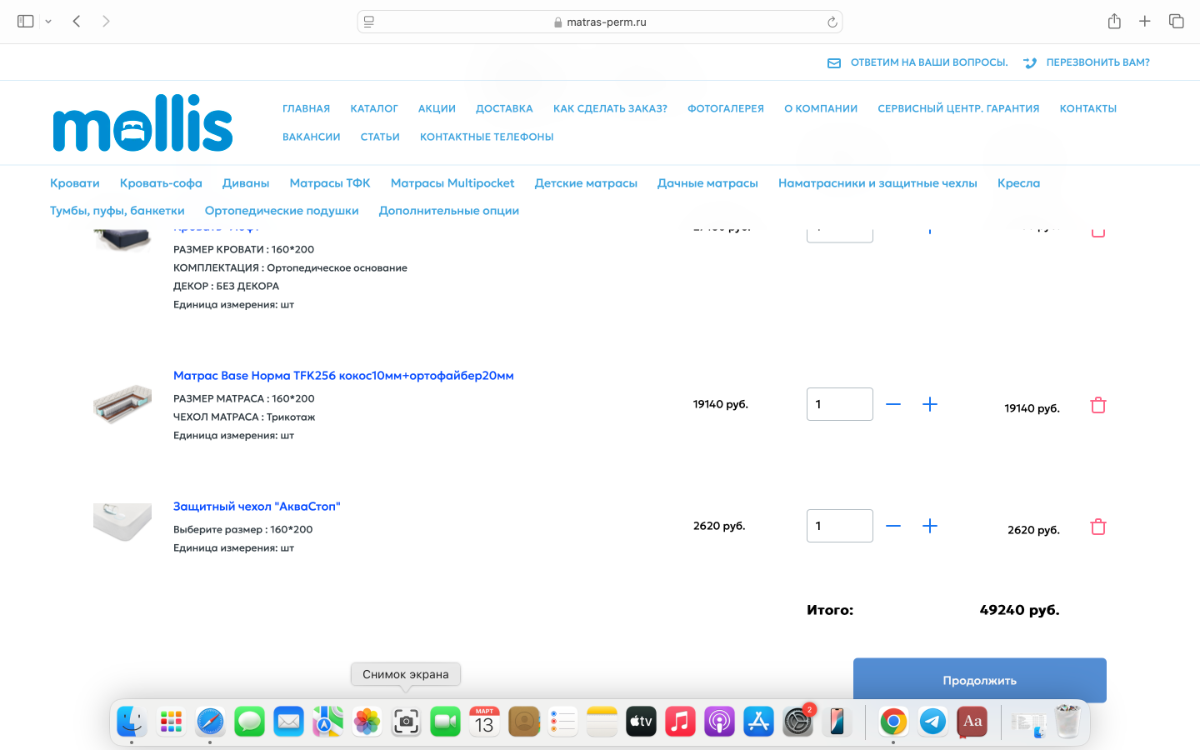Delete the AquaStop protective cover from cart
Image resolution: width=1200 pixels, height=750 pixels.
(x=1098, y=527)
